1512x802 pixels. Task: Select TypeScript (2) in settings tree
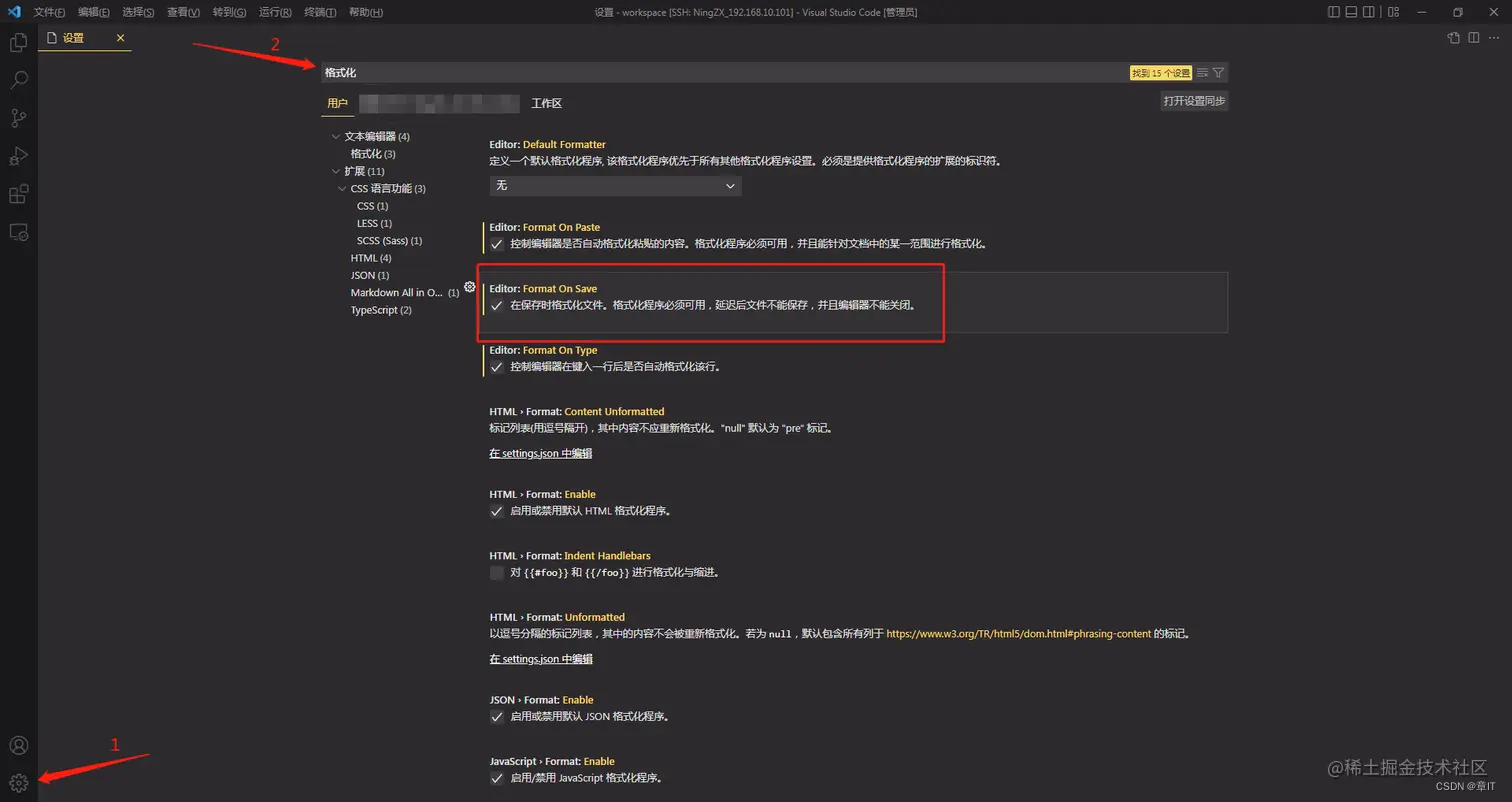click(x=381, y=310)
